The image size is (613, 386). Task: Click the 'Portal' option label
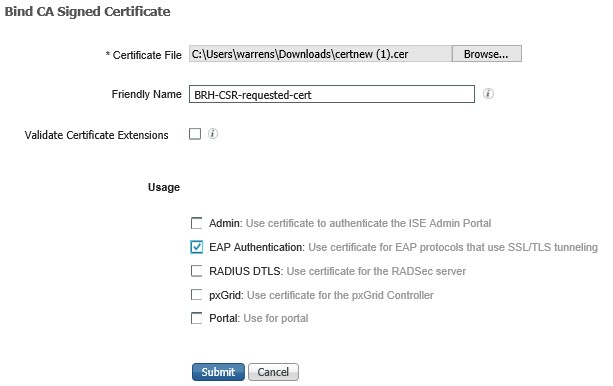click(x=224, y=318)
